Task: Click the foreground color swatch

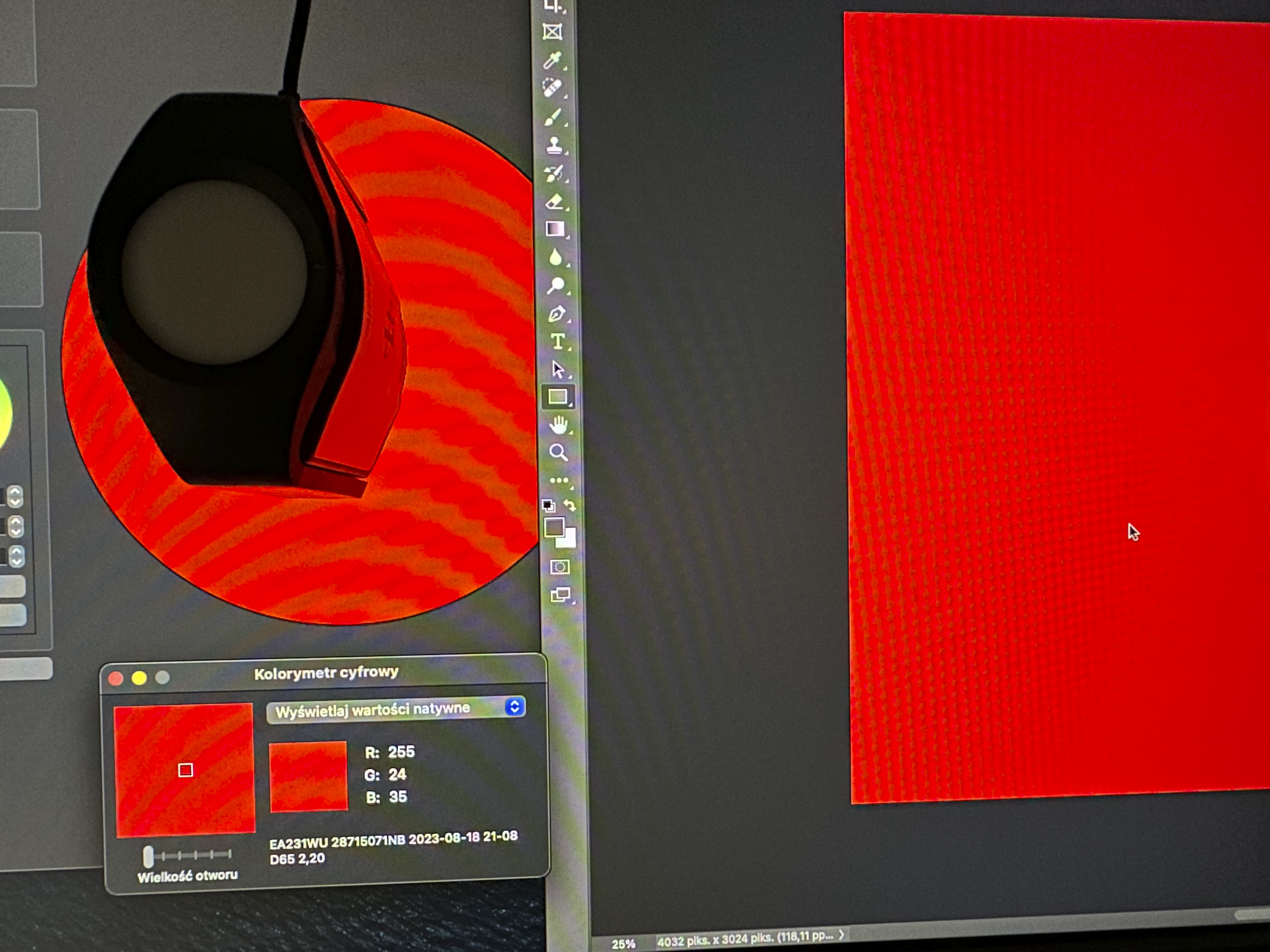Action: [553, 527]
